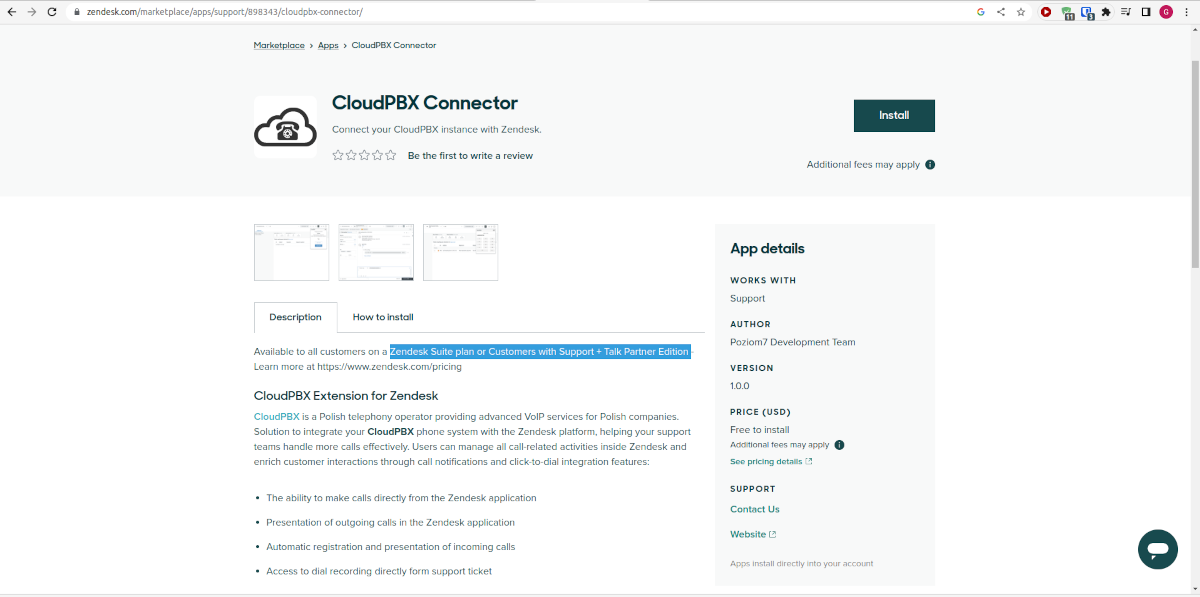Click the https://www.zendesk.com/pricing text

pos(389,367)
